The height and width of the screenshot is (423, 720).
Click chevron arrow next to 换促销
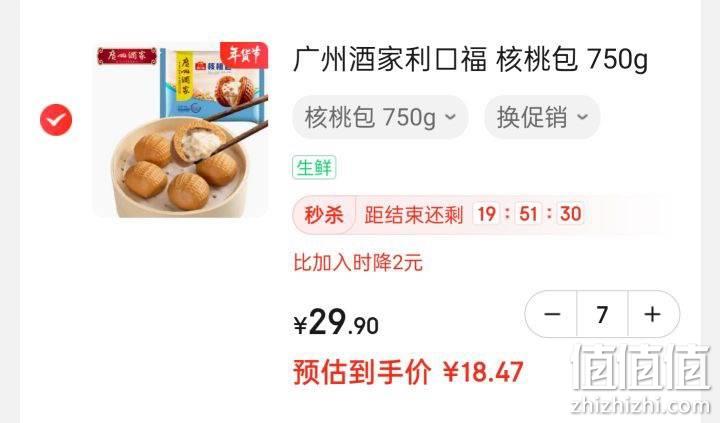(582, 117)
